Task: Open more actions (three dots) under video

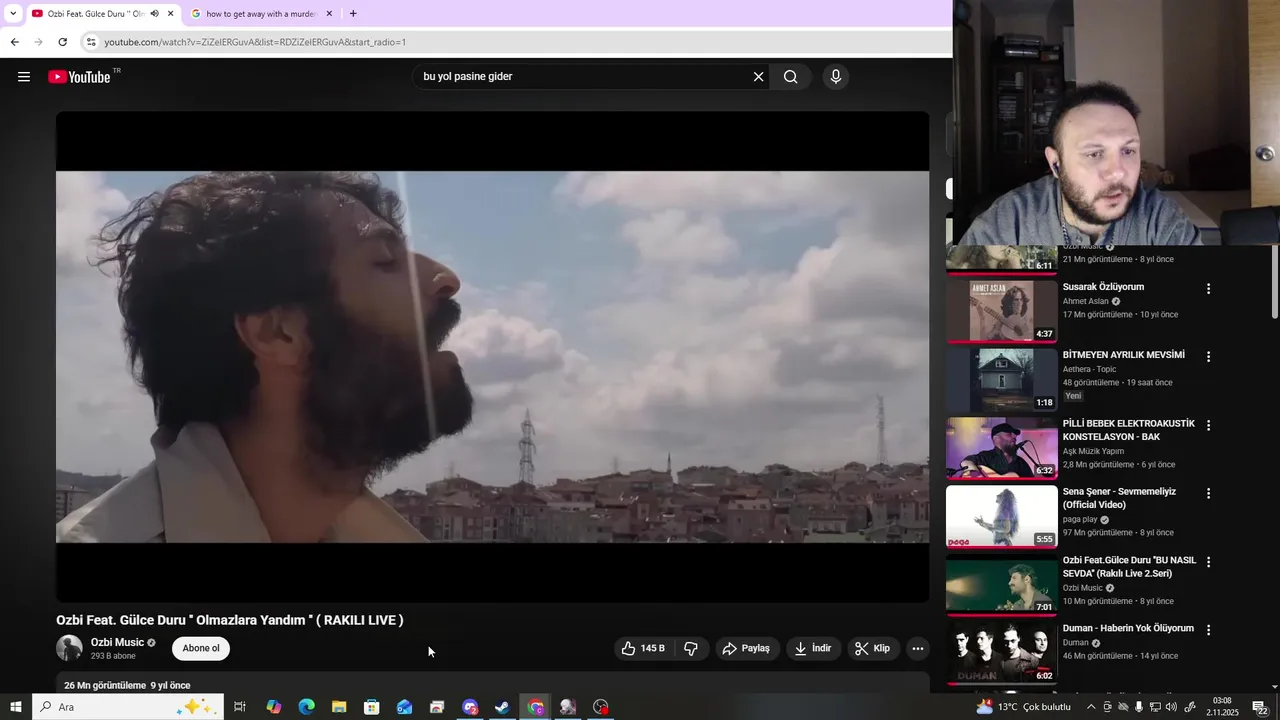Action: [x=917, y=649]
